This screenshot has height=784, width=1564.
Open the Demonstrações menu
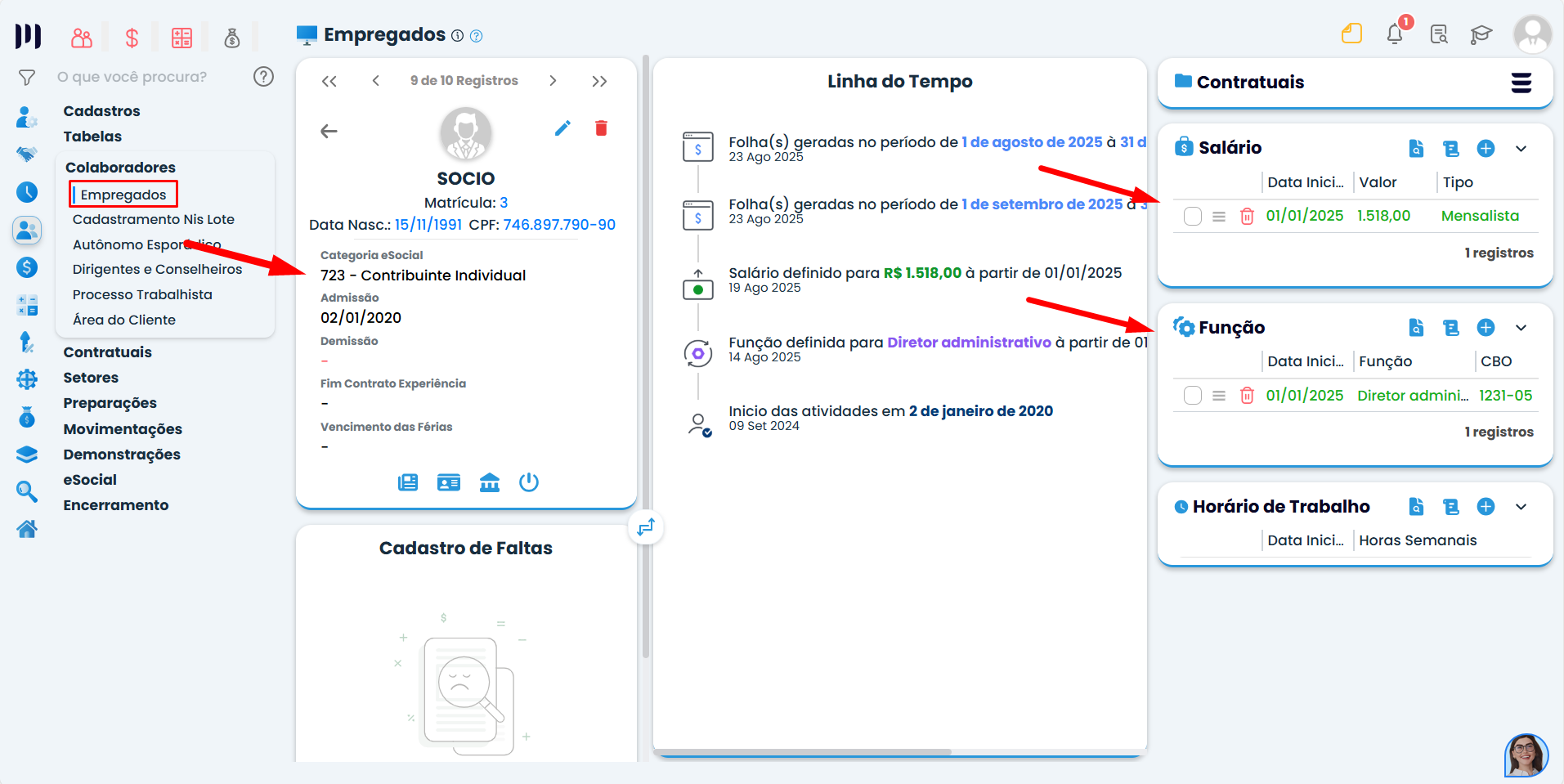pyautogui.click(x=122, y=455)
